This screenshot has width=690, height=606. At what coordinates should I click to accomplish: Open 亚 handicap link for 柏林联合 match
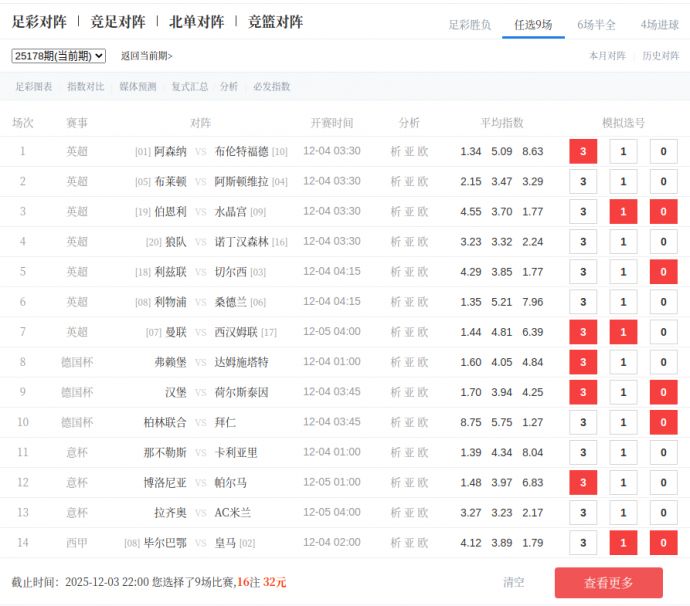coord(409,423)
